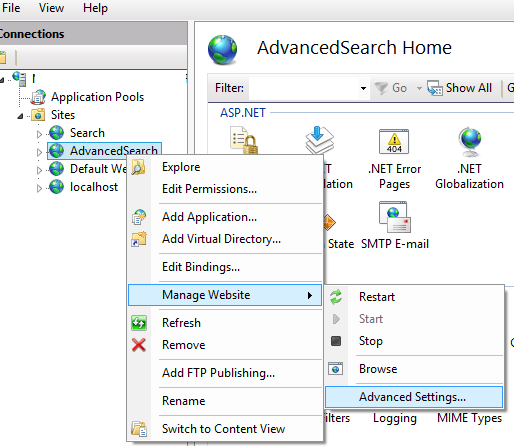Open the View menu

click(x=51, y=7)
